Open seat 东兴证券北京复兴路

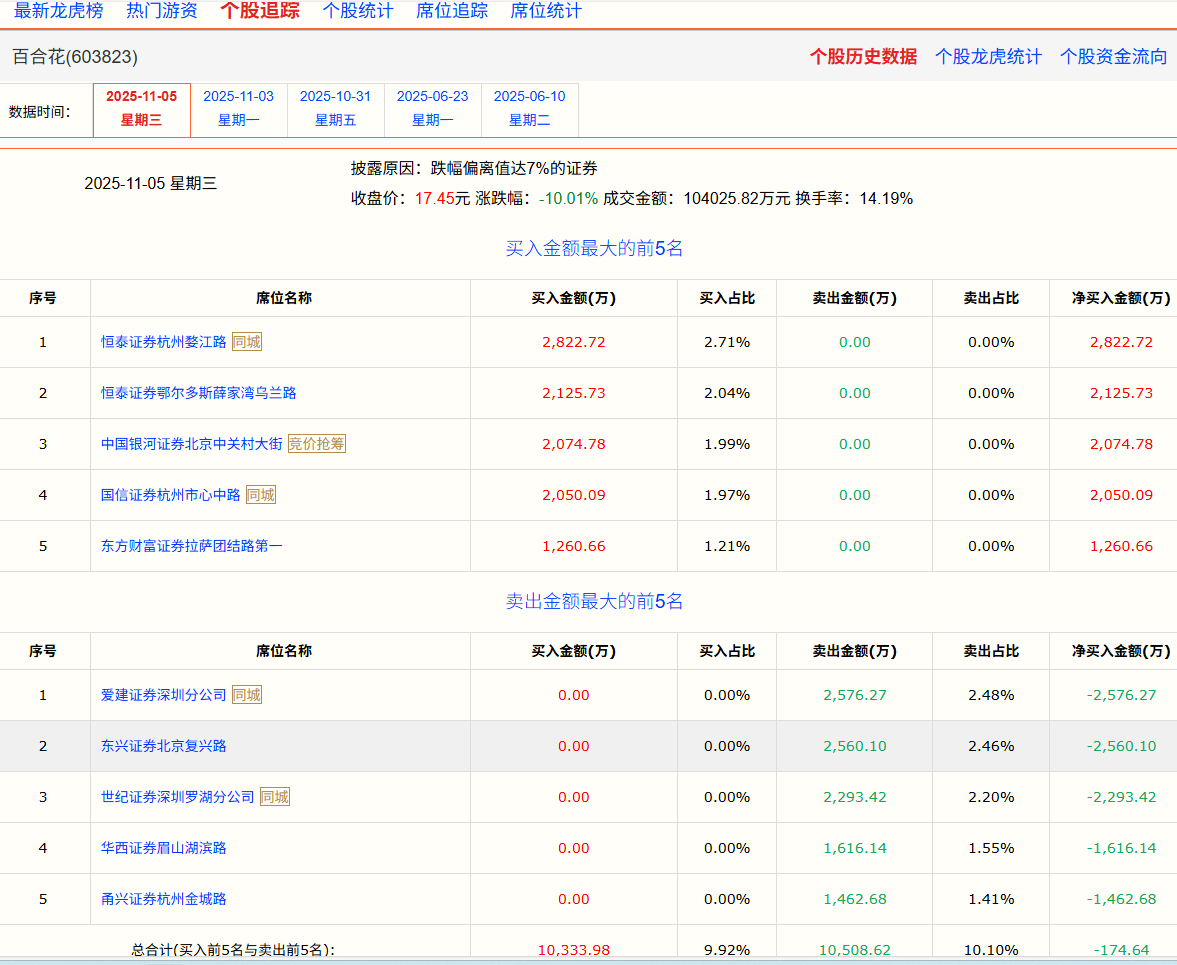tap(164, 746)
